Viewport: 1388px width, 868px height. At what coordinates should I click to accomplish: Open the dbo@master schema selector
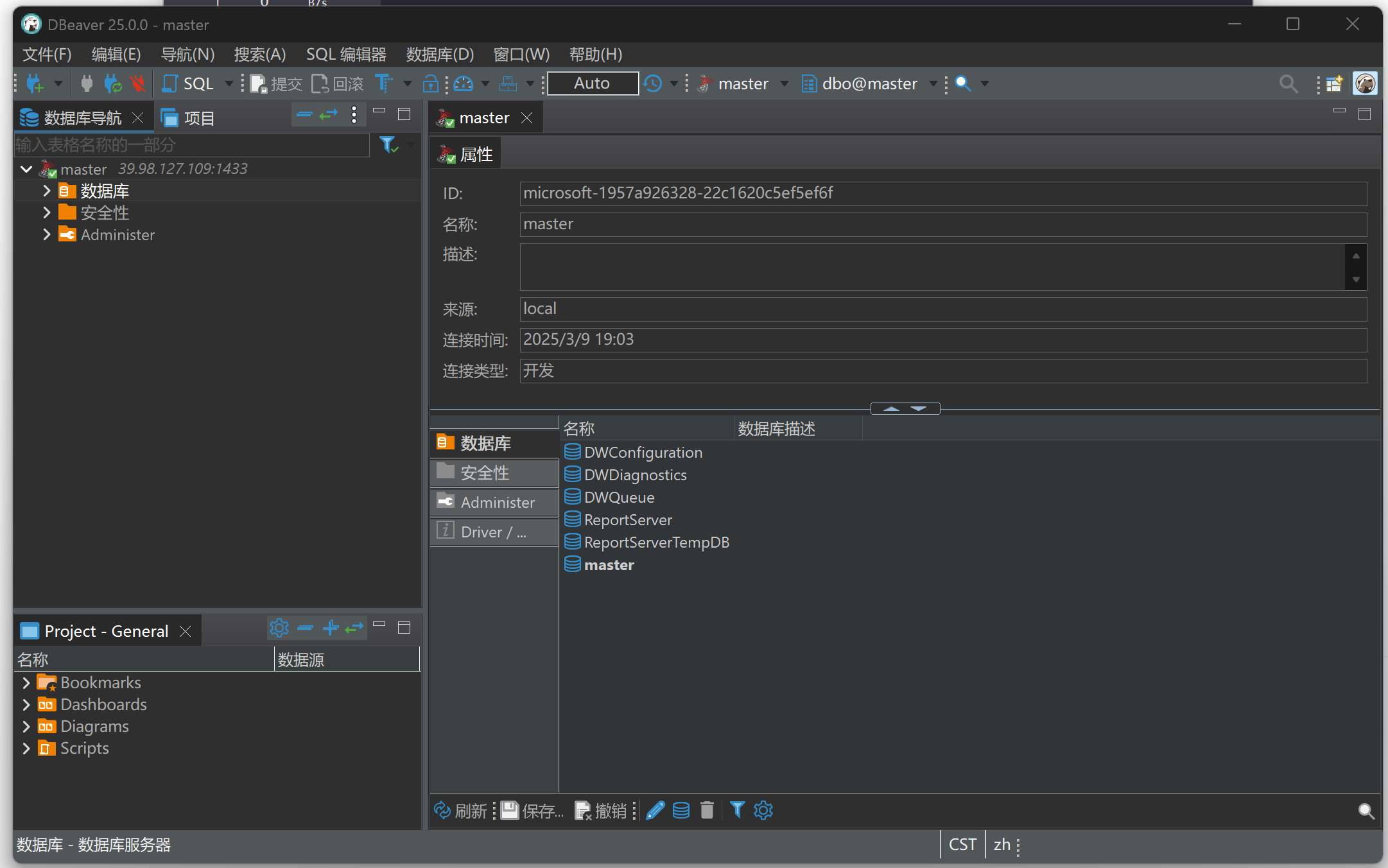point(869,83)
